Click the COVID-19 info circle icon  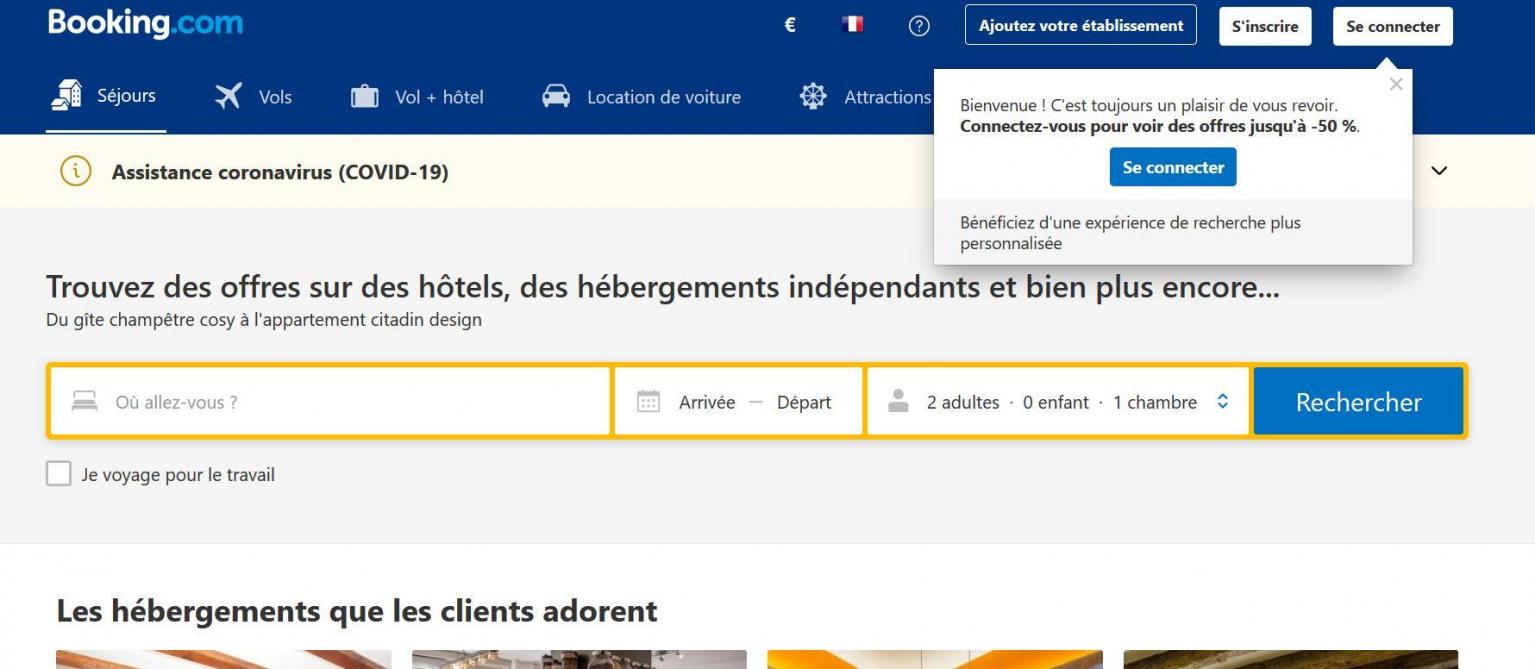(76, 172)
